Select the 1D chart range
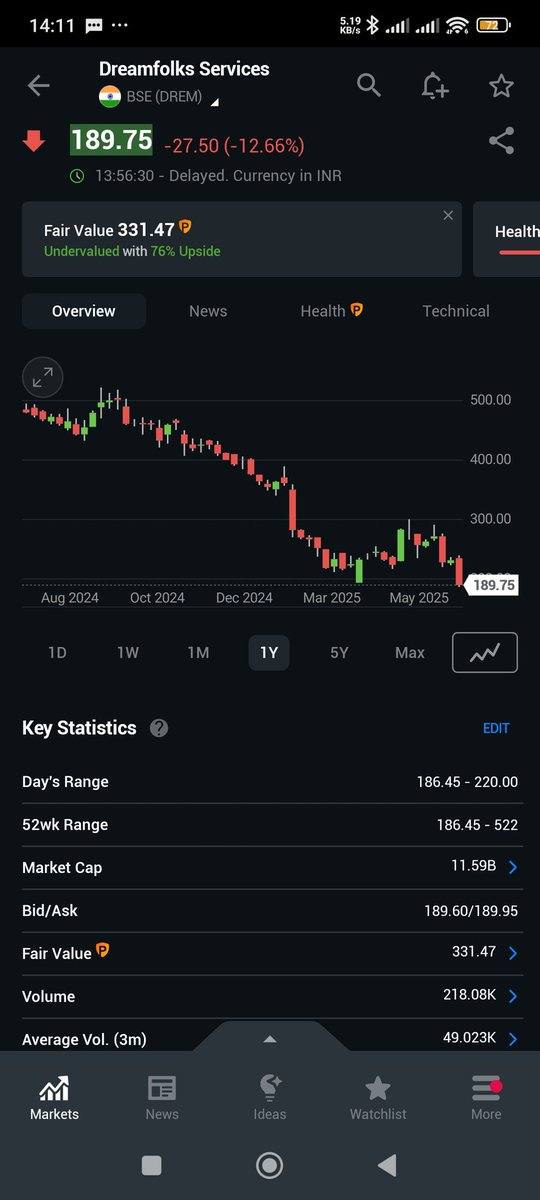Screen dimensions: 540x1200 click(x=57, y=653)
